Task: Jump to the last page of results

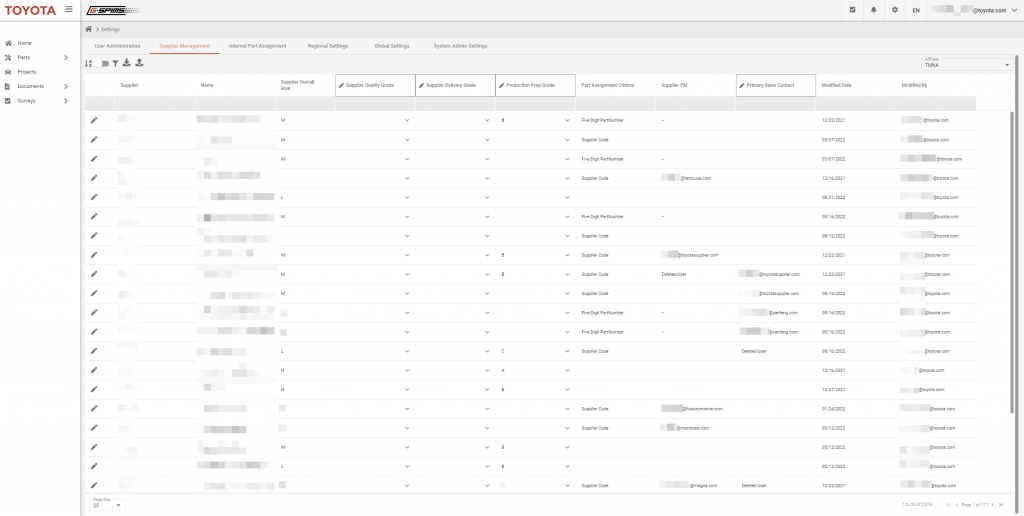Action: (x=1001, y=505)
